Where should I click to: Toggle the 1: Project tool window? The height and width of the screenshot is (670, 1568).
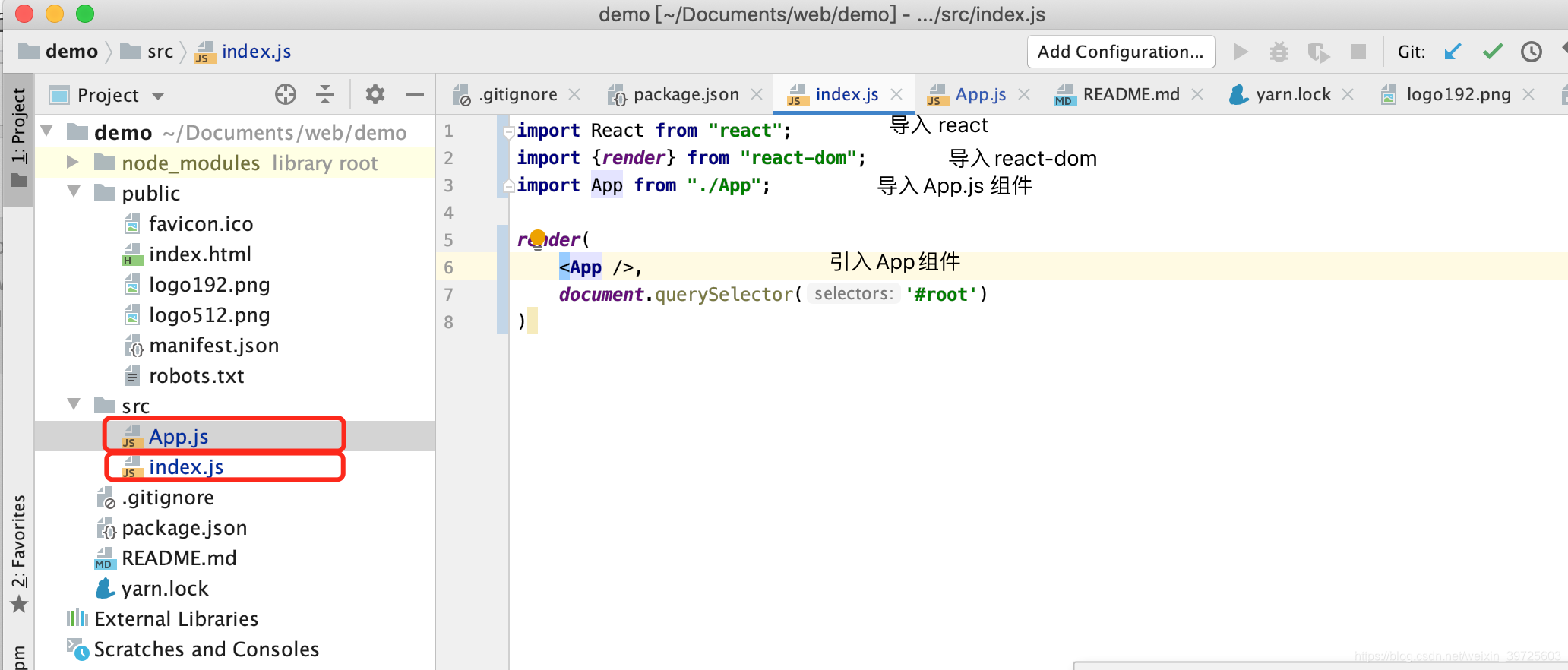pos(18,138)
